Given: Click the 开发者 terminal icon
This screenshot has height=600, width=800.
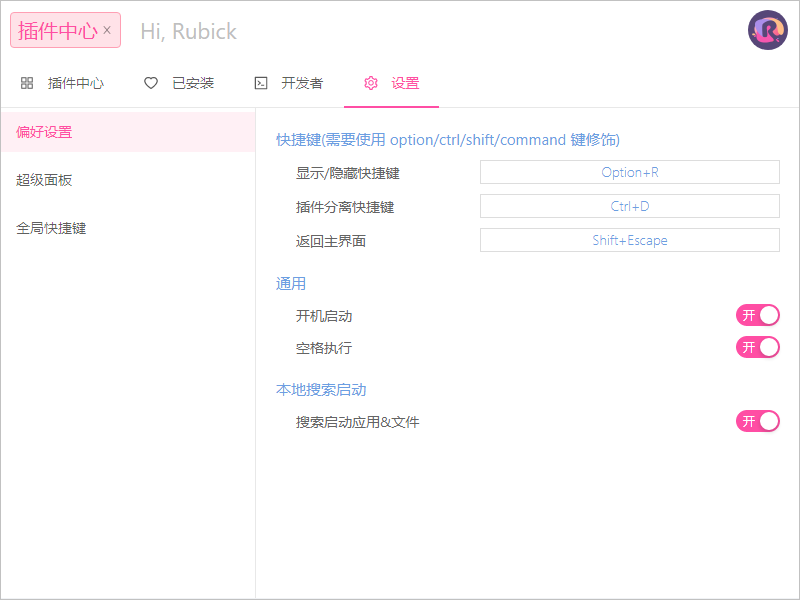Looking at the screenshot, I should pyautogui.click(x=261, y=83).
